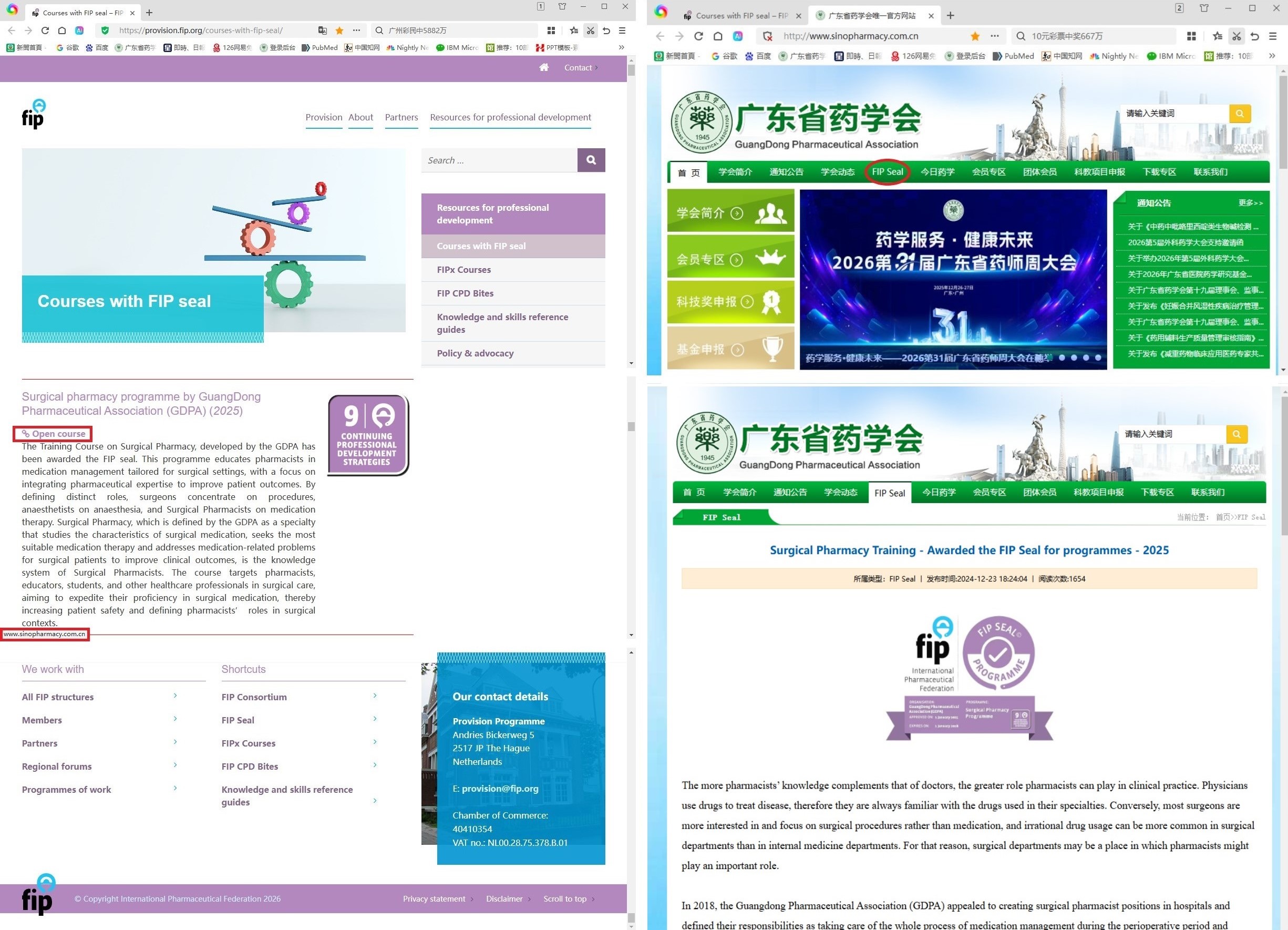Screen dimensions: 1288x930
Task: Click the FIP site Search input field
Action: point(499,160)
